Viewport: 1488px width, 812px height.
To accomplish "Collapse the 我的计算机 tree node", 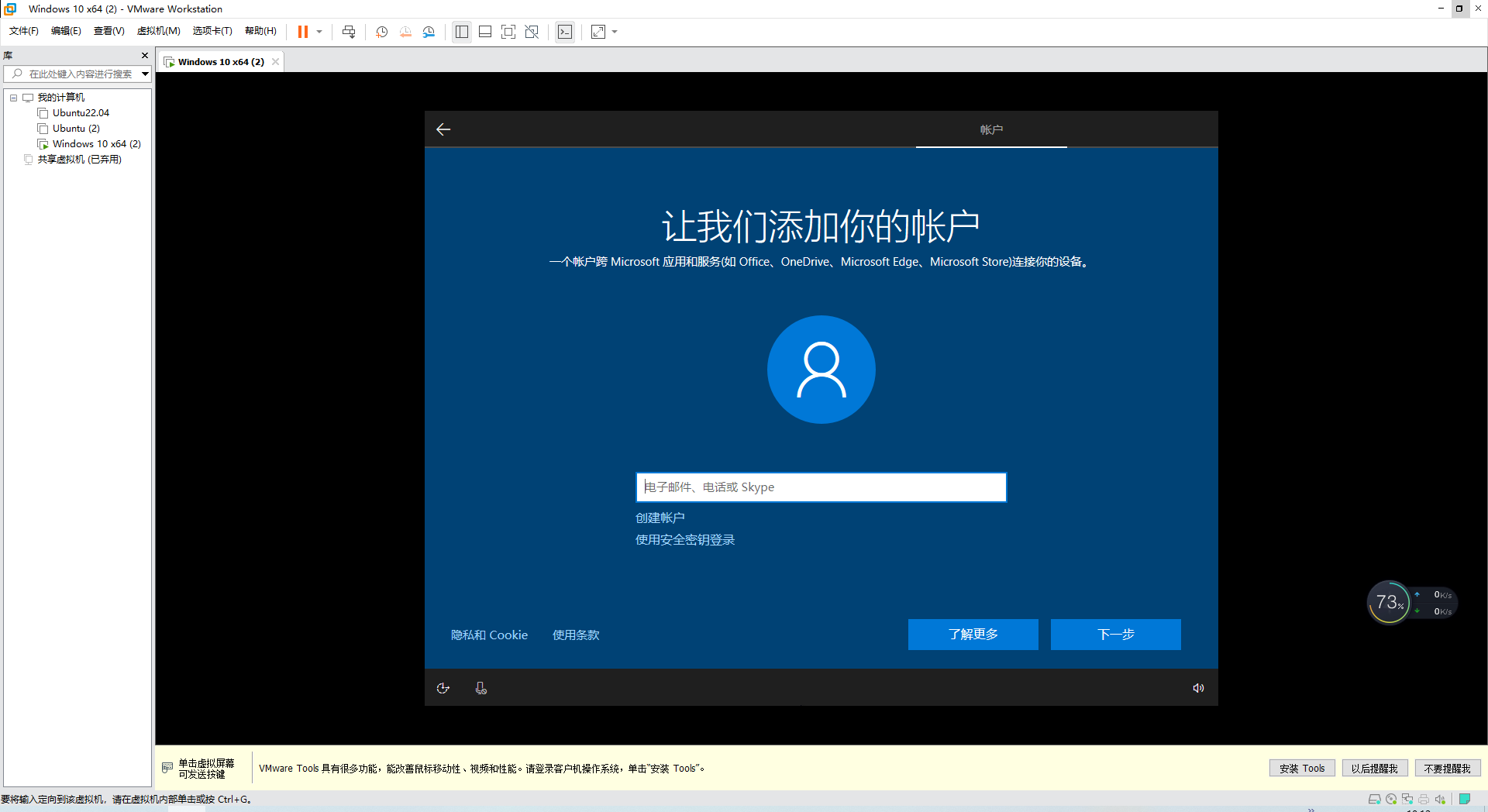I will click(14, 98).
